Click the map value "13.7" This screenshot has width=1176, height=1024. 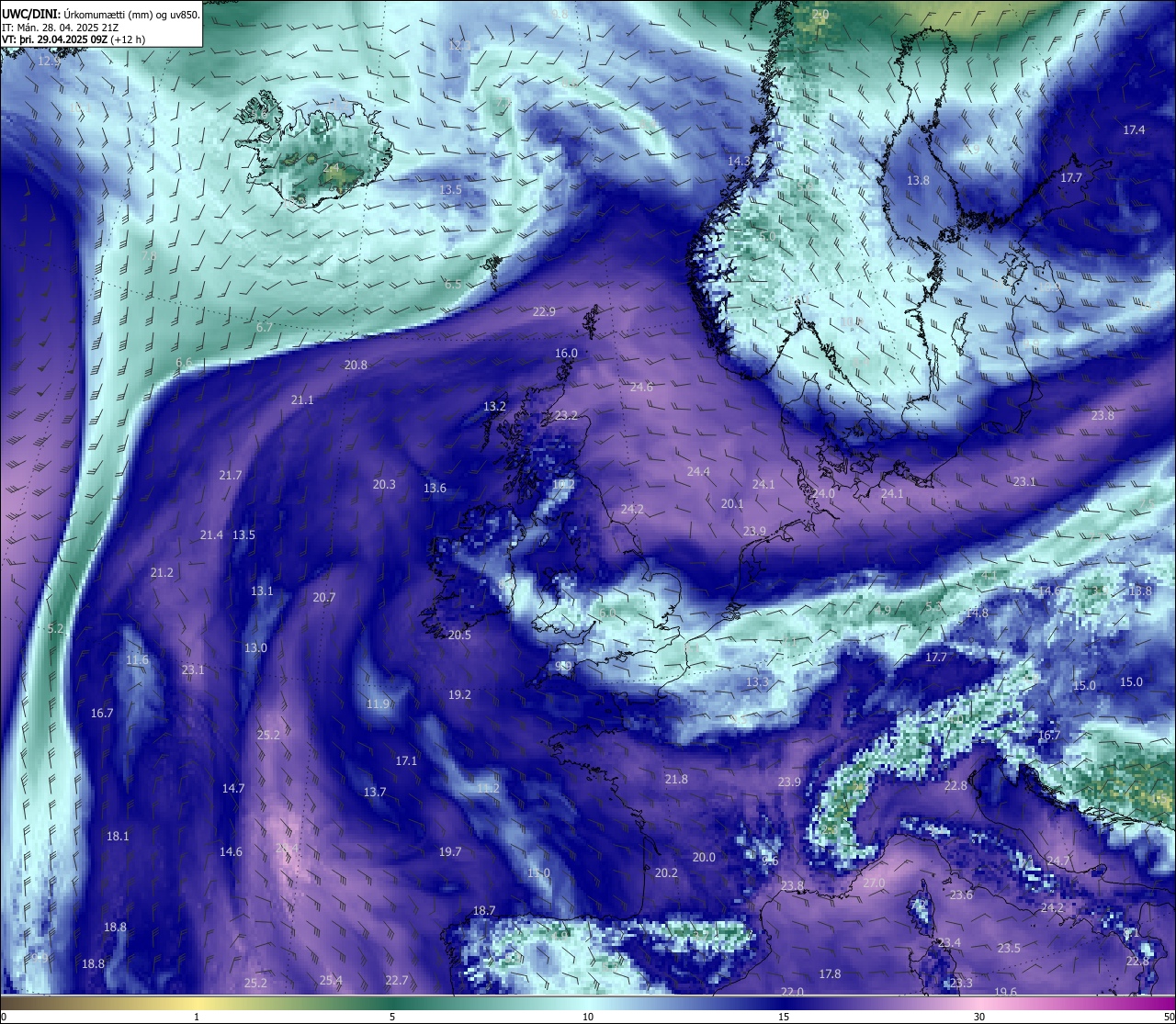(x=375, y=793)
